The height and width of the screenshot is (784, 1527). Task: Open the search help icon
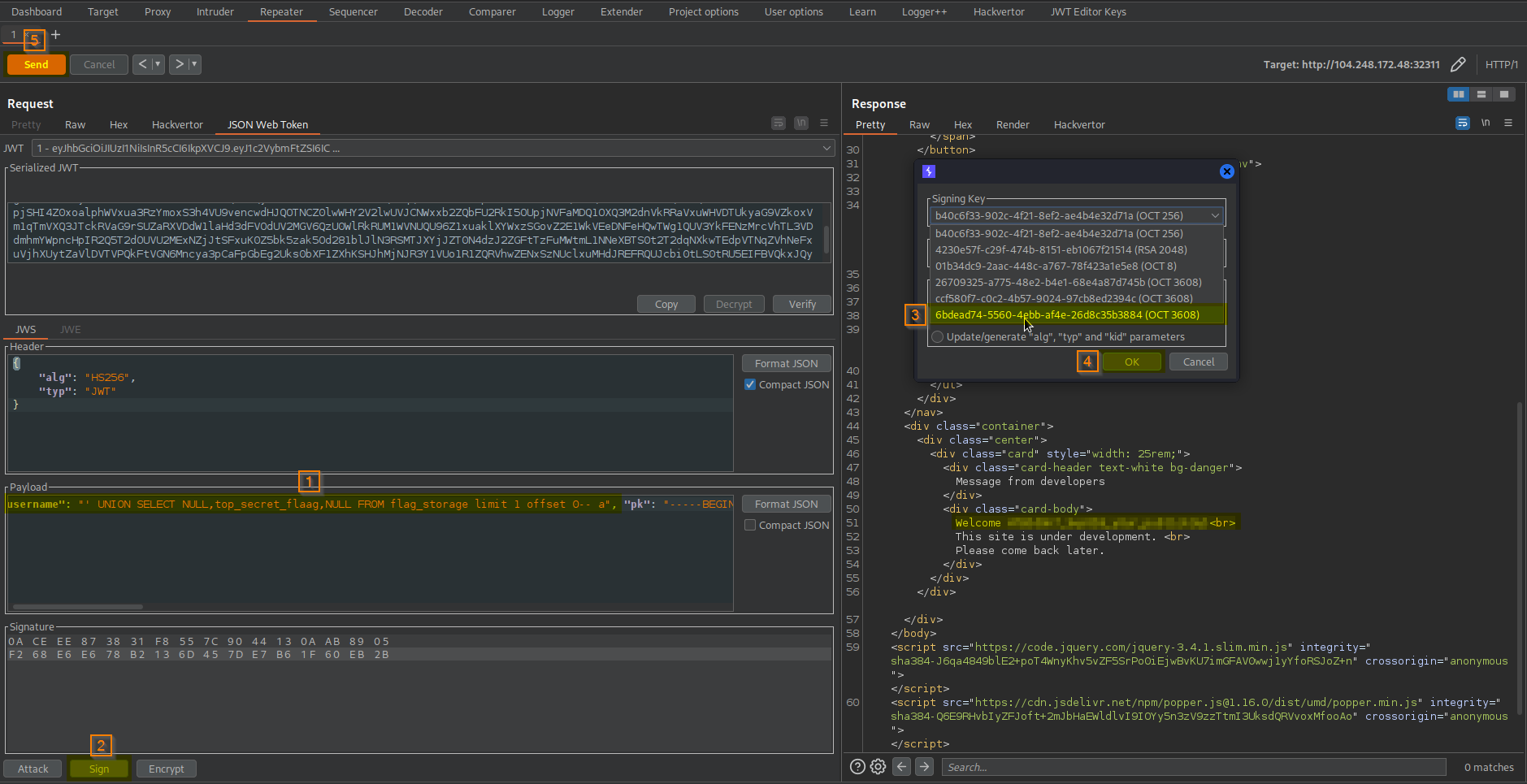pyautogui.click(x=857, y=766)
